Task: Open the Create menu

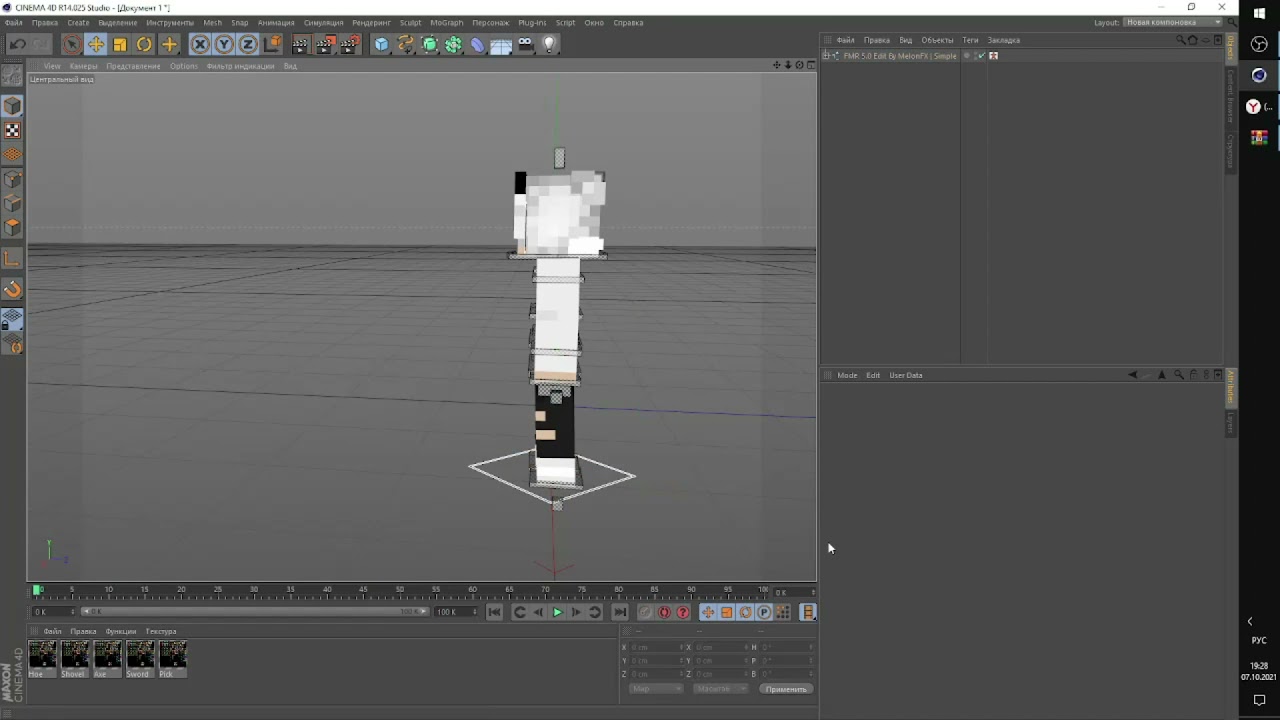Action: pos(78,22)
